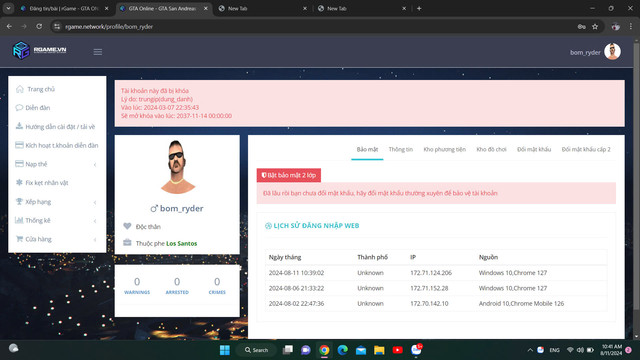Toggle the hamburger sidebar menu icon
640x360 pixels.
98,52
